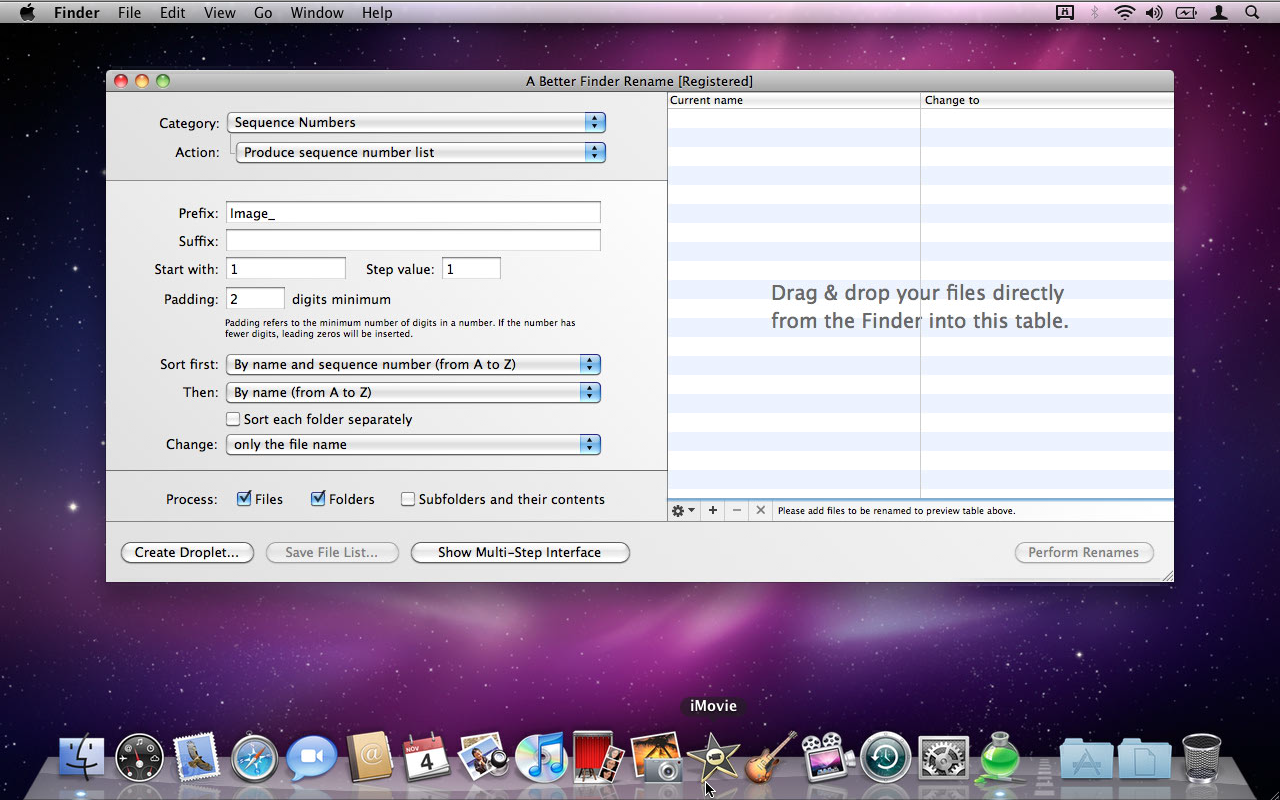Click the Bluetooth menu bar icon

point(1095,13)
